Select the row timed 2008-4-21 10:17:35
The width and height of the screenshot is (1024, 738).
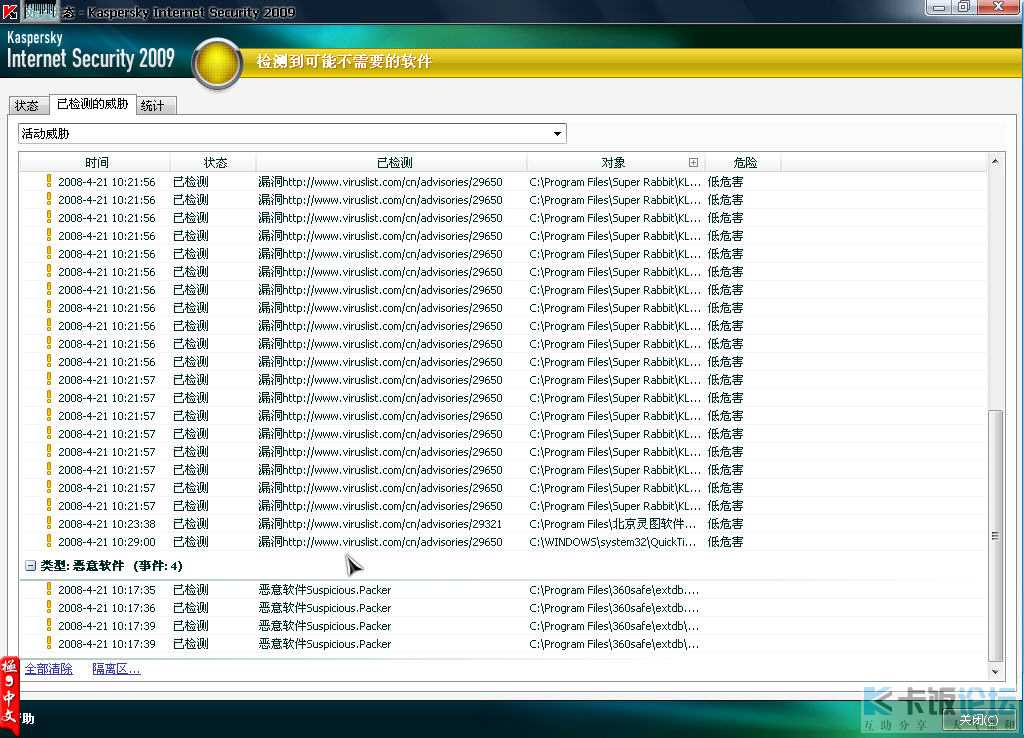coord(502,590)
